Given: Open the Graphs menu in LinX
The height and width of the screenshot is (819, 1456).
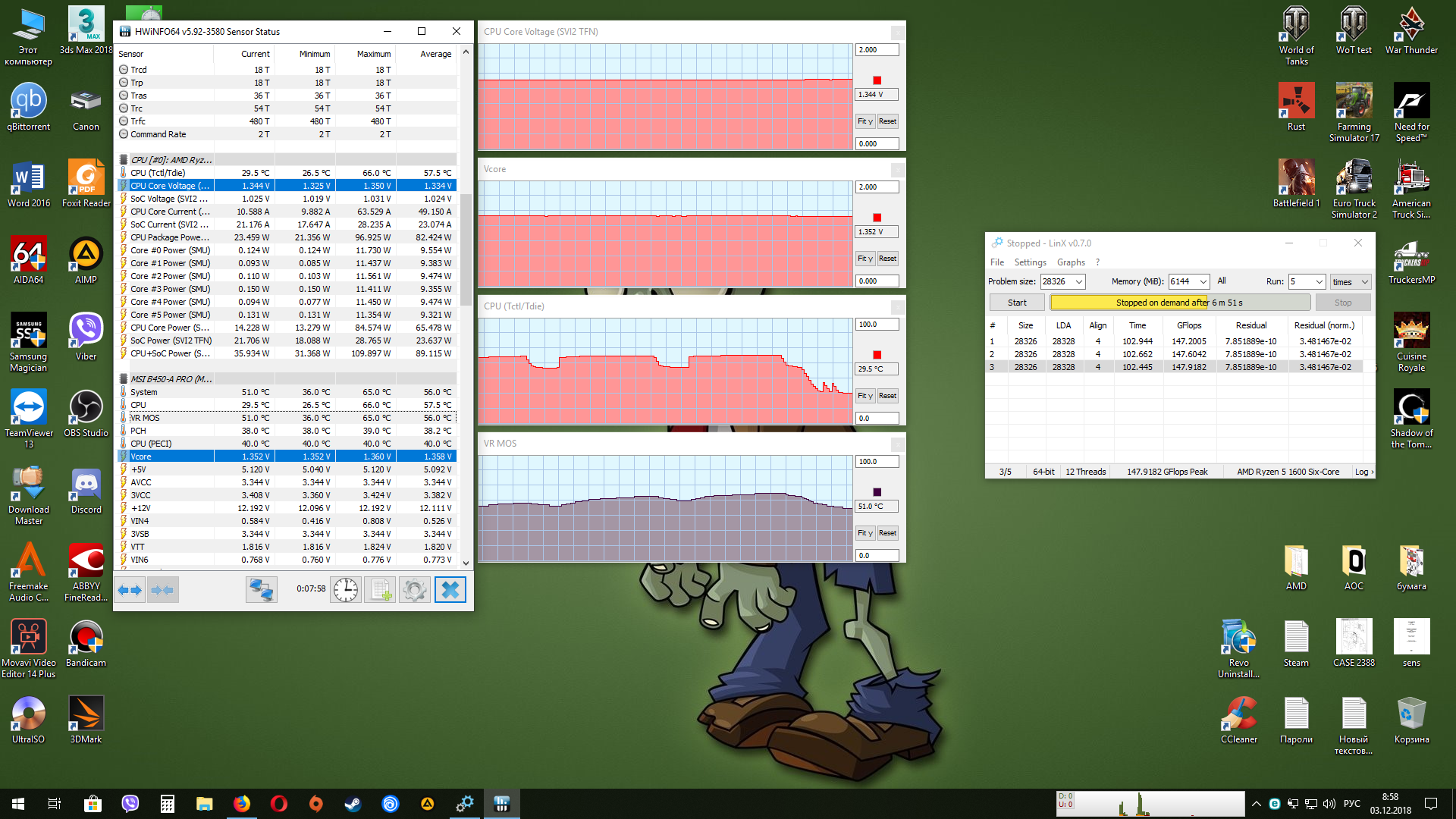Looking at the screenshot, I should (1071, 262).
